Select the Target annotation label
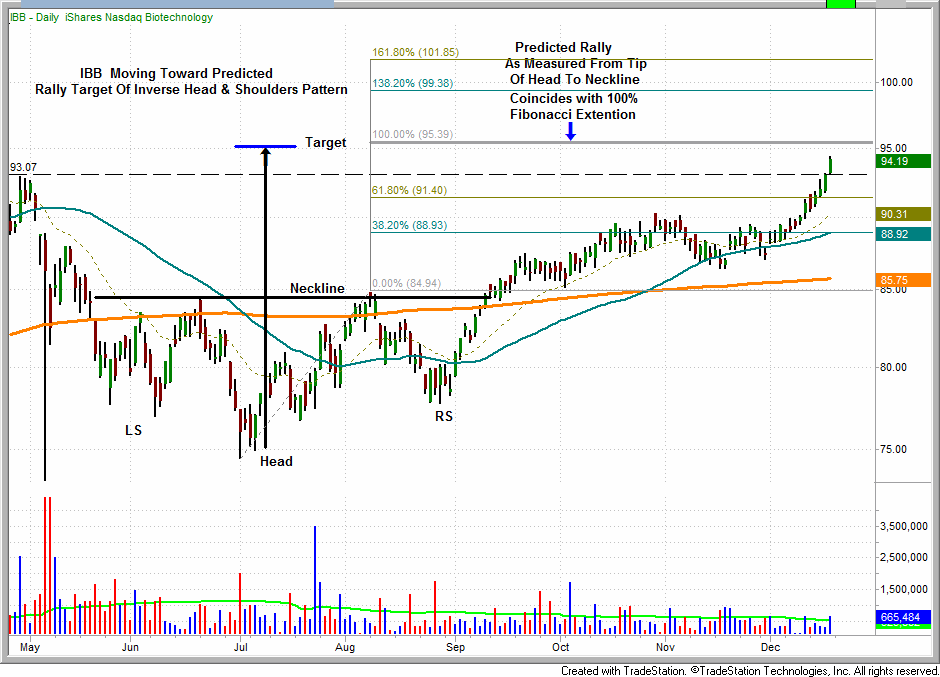Screen dimensions: 940x677 coord(326,143)
